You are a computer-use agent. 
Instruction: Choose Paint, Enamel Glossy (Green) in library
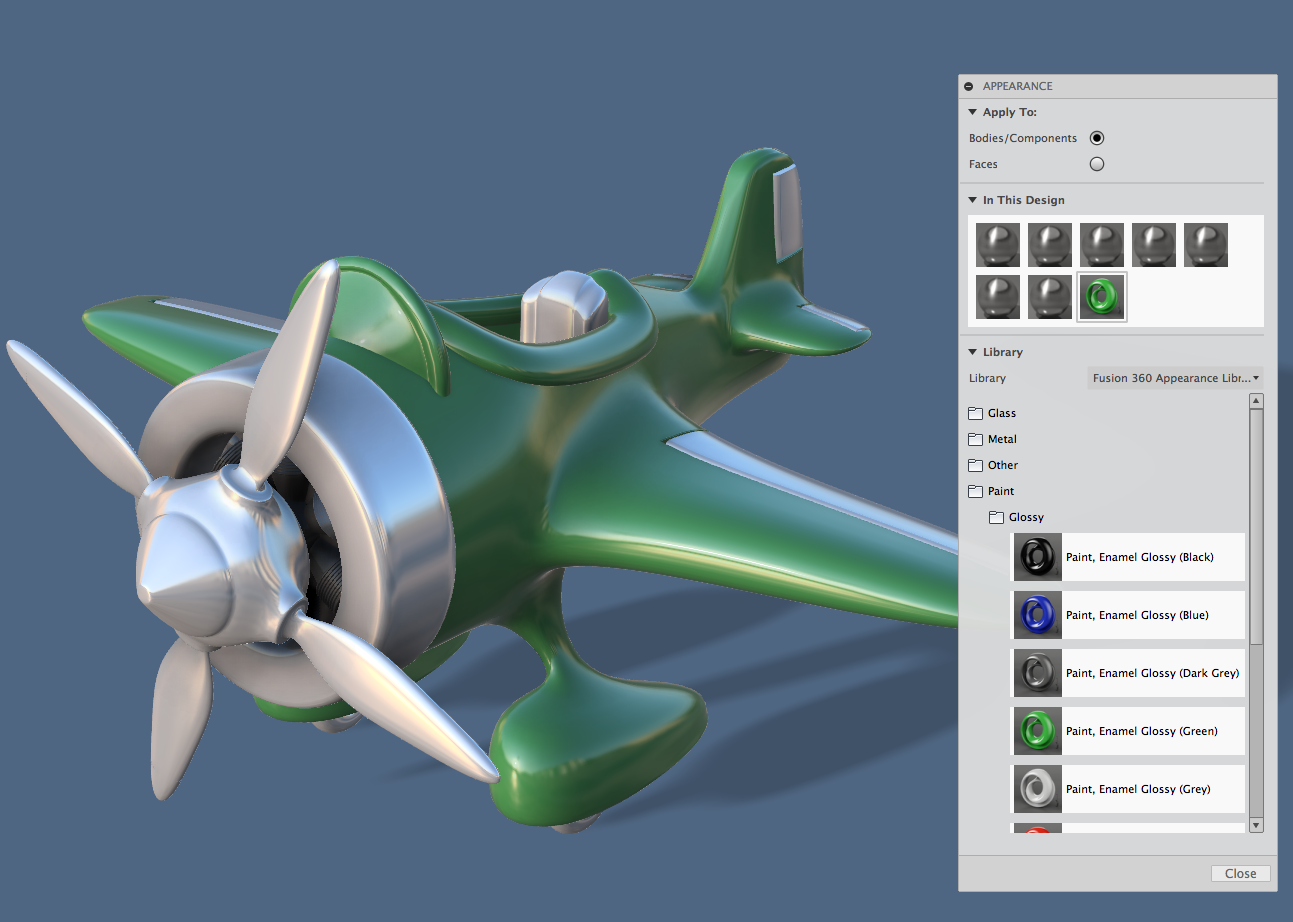click(x=1128, y=731)
